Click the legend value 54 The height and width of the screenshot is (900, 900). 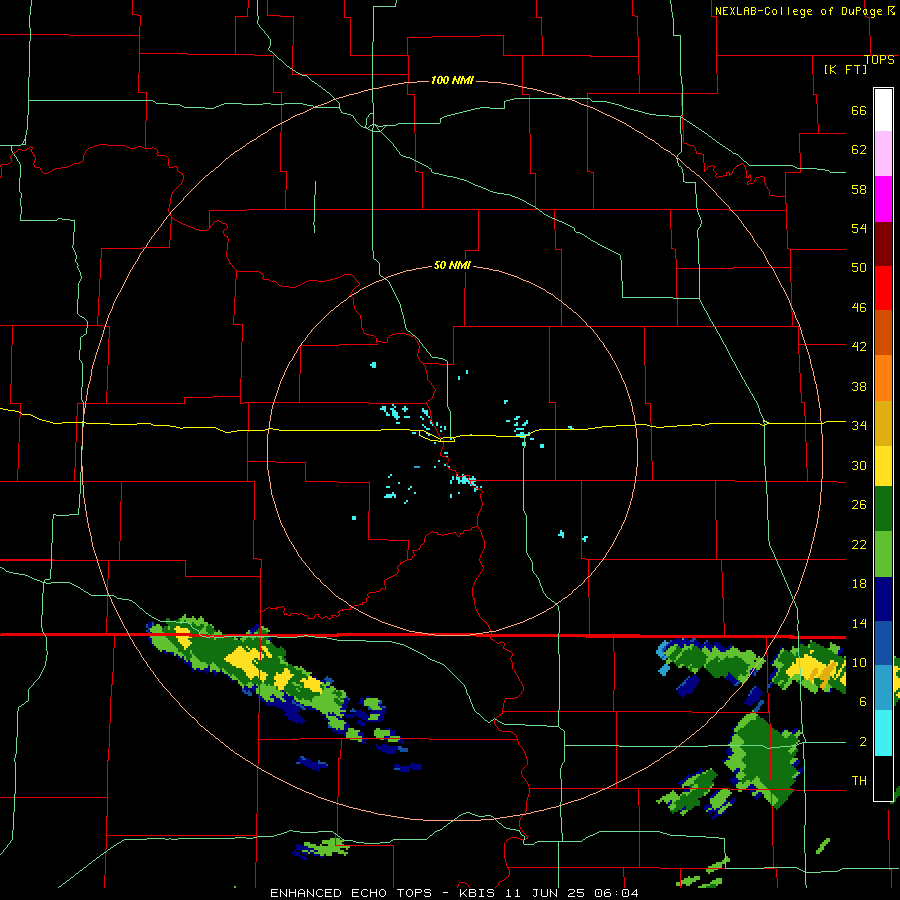859,228
